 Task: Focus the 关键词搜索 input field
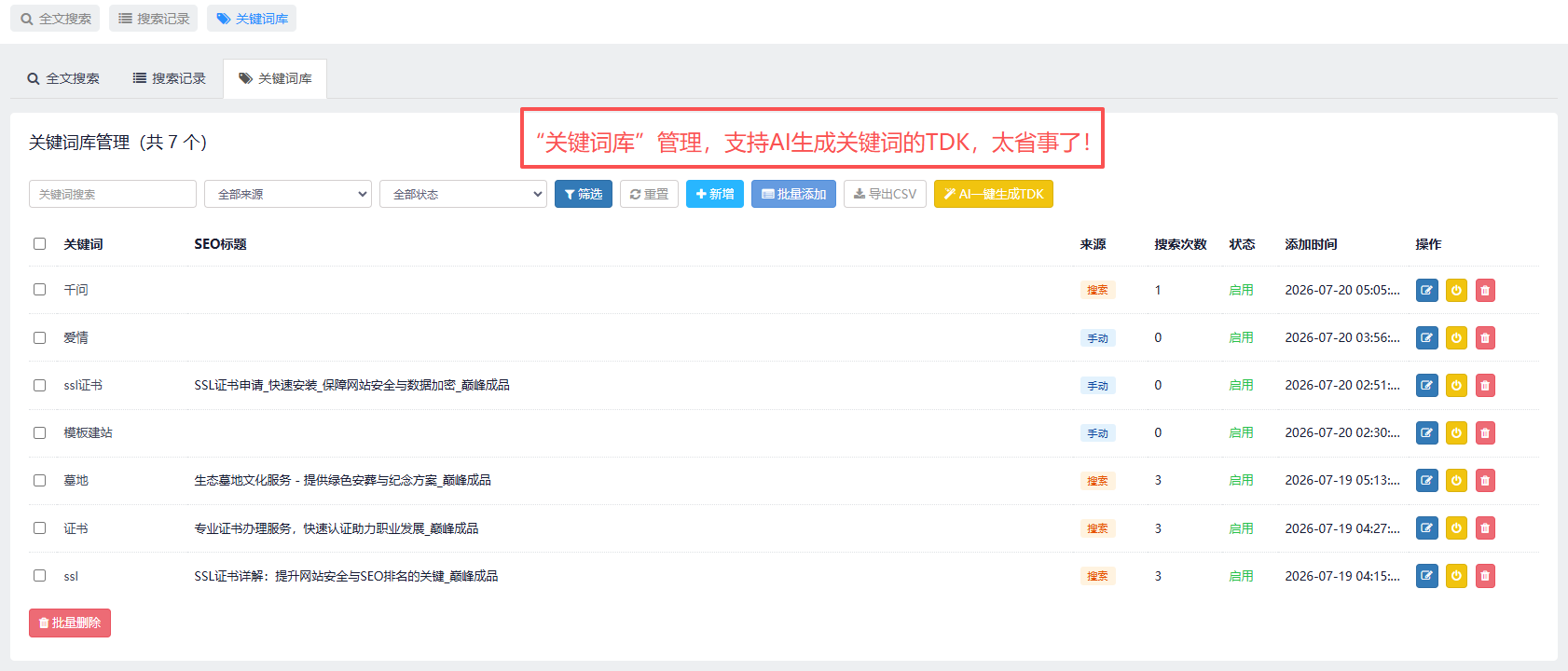coord(113,194)
